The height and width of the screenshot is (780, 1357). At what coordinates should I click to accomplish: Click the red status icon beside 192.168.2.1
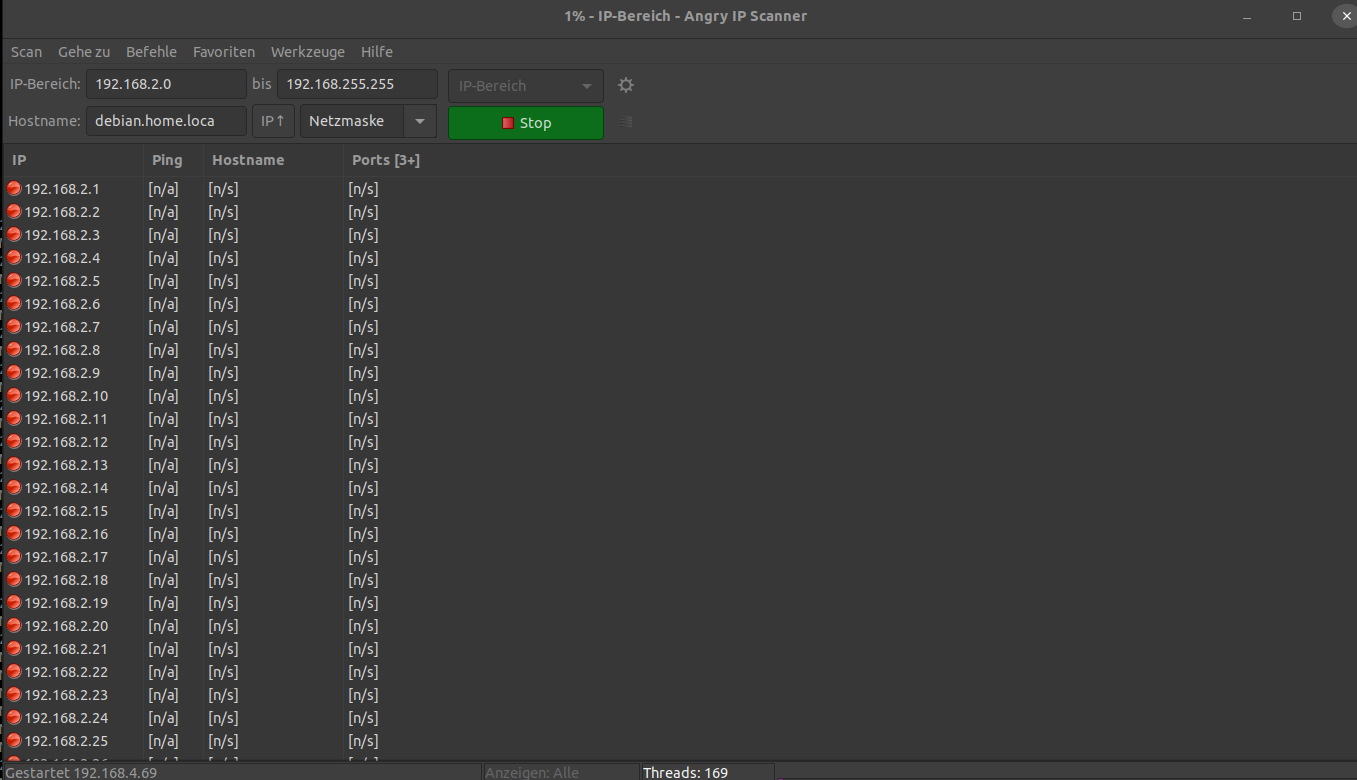(x=13, y=188)
